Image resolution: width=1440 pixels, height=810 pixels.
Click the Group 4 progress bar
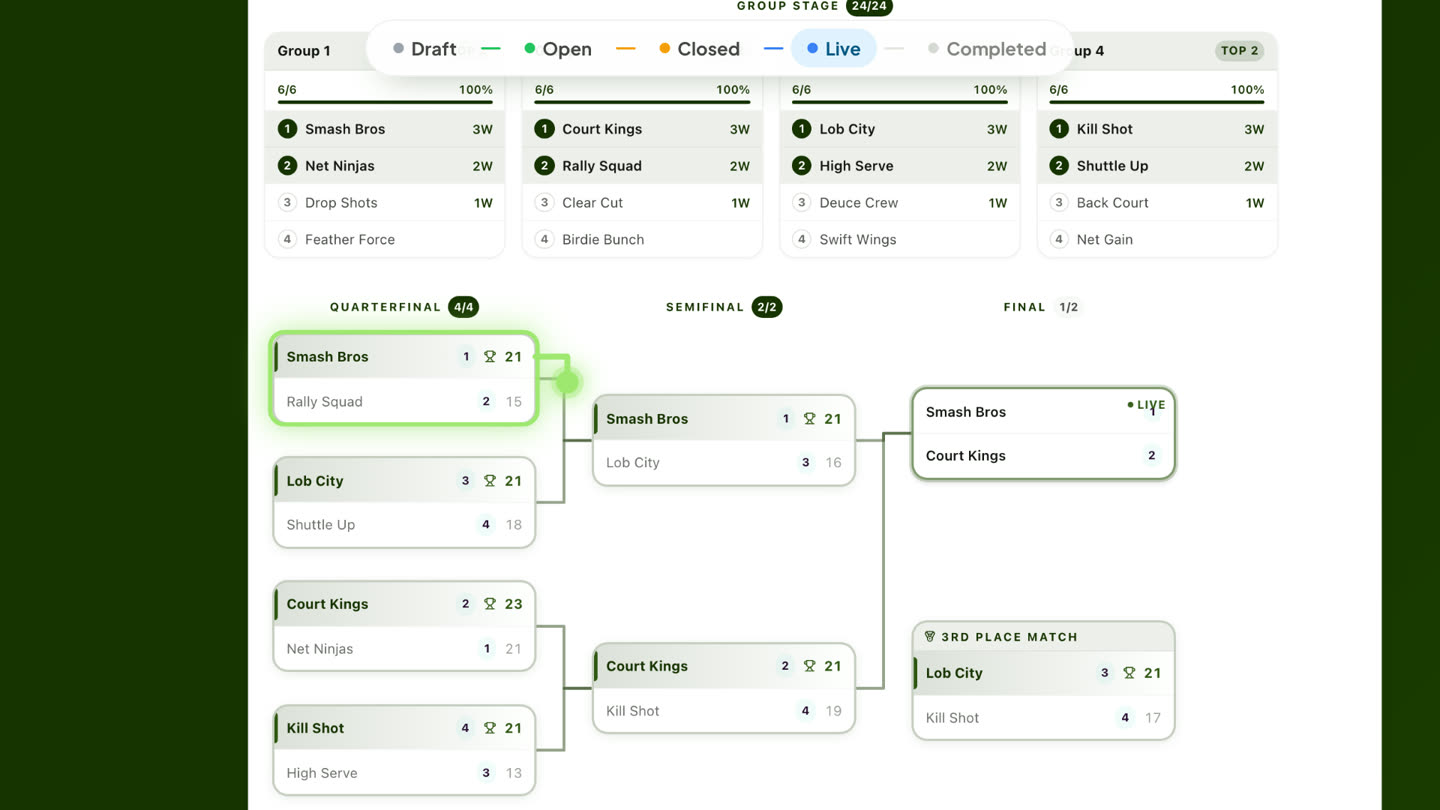1157,102
